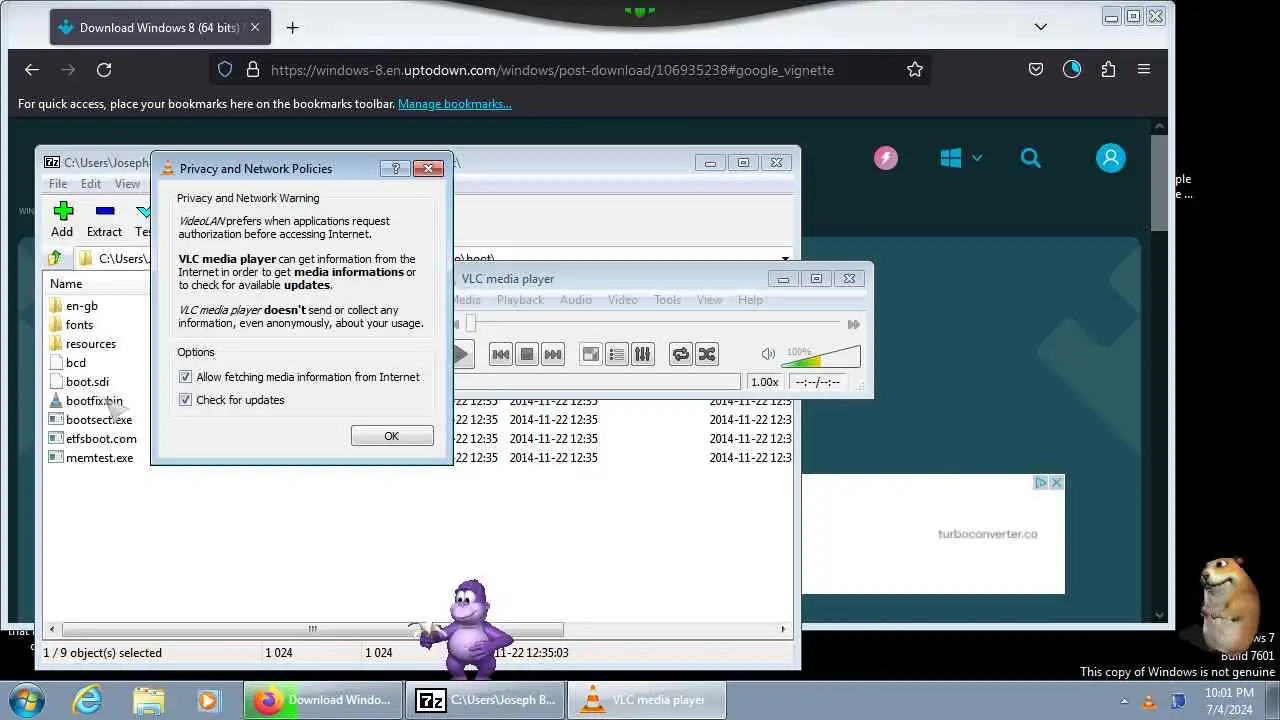1280x720 pixels.
Task: Click the up-folder arrow icon in 7-Zip
Action: [x=55, y=258]
